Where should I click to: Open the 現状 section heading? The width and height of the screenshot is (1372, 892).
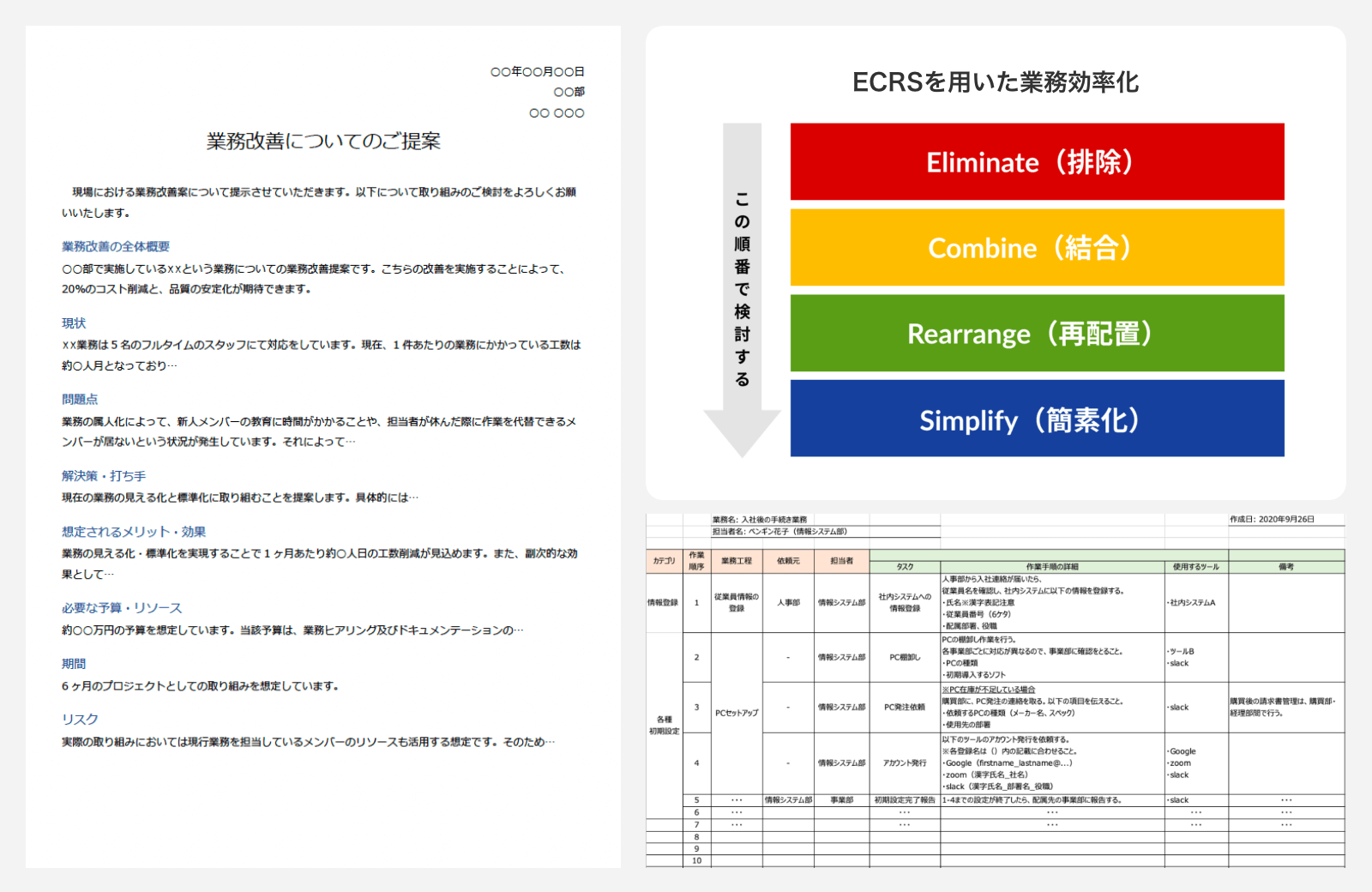74,323
